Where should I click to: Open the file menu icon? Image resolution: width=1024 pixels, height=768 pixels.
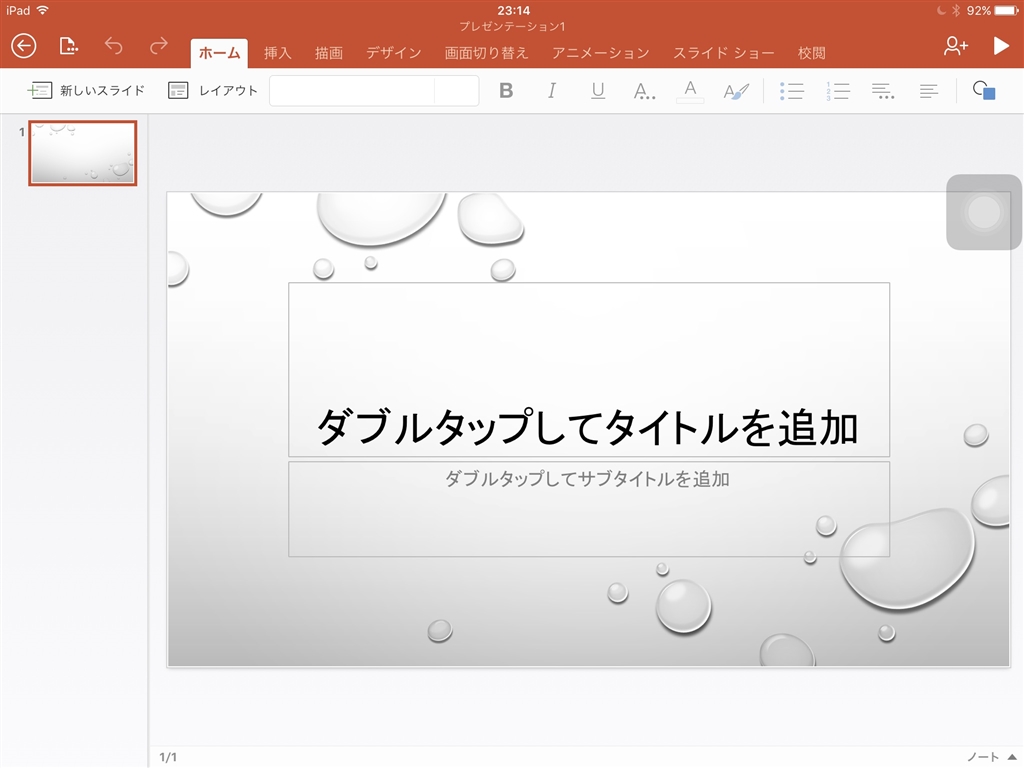pos(68,46)
